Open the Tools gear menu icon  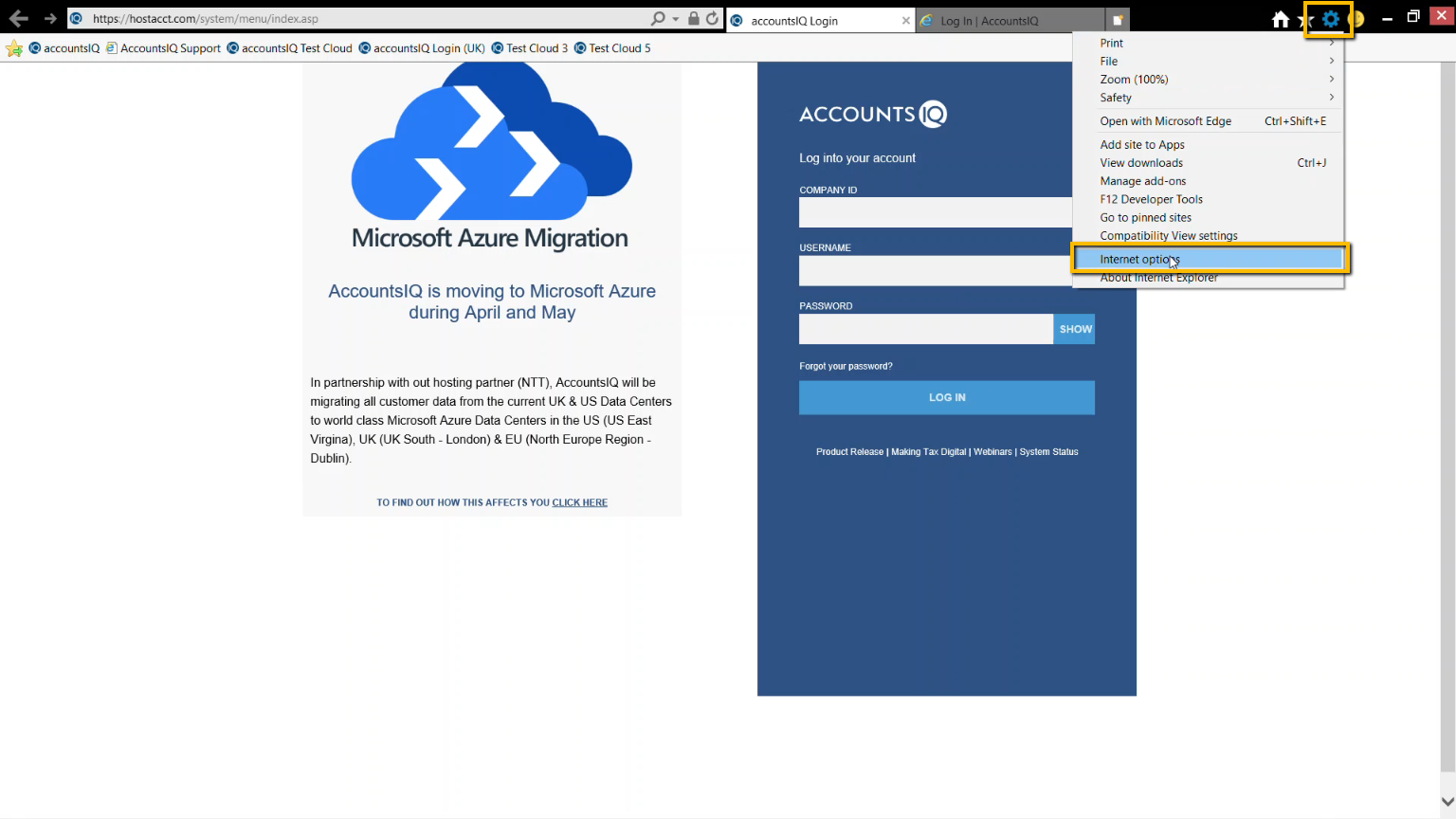[x=1330, y=18]
